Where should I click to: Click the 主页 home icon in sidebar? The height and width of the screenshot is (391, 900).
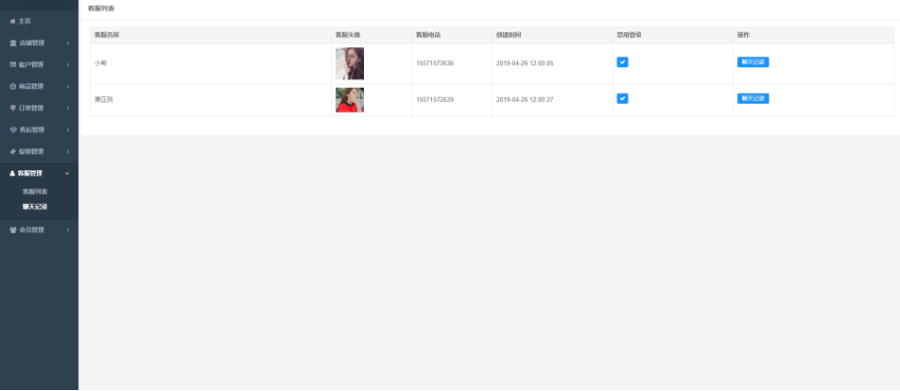13,21
